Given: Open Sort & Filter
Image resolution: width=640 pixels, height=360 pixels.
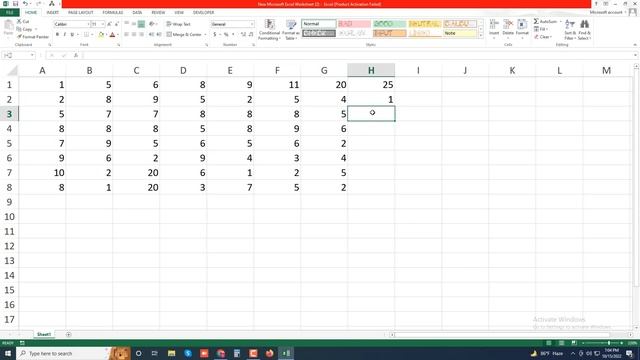Looking at the screenshot, I should [570, 29].
